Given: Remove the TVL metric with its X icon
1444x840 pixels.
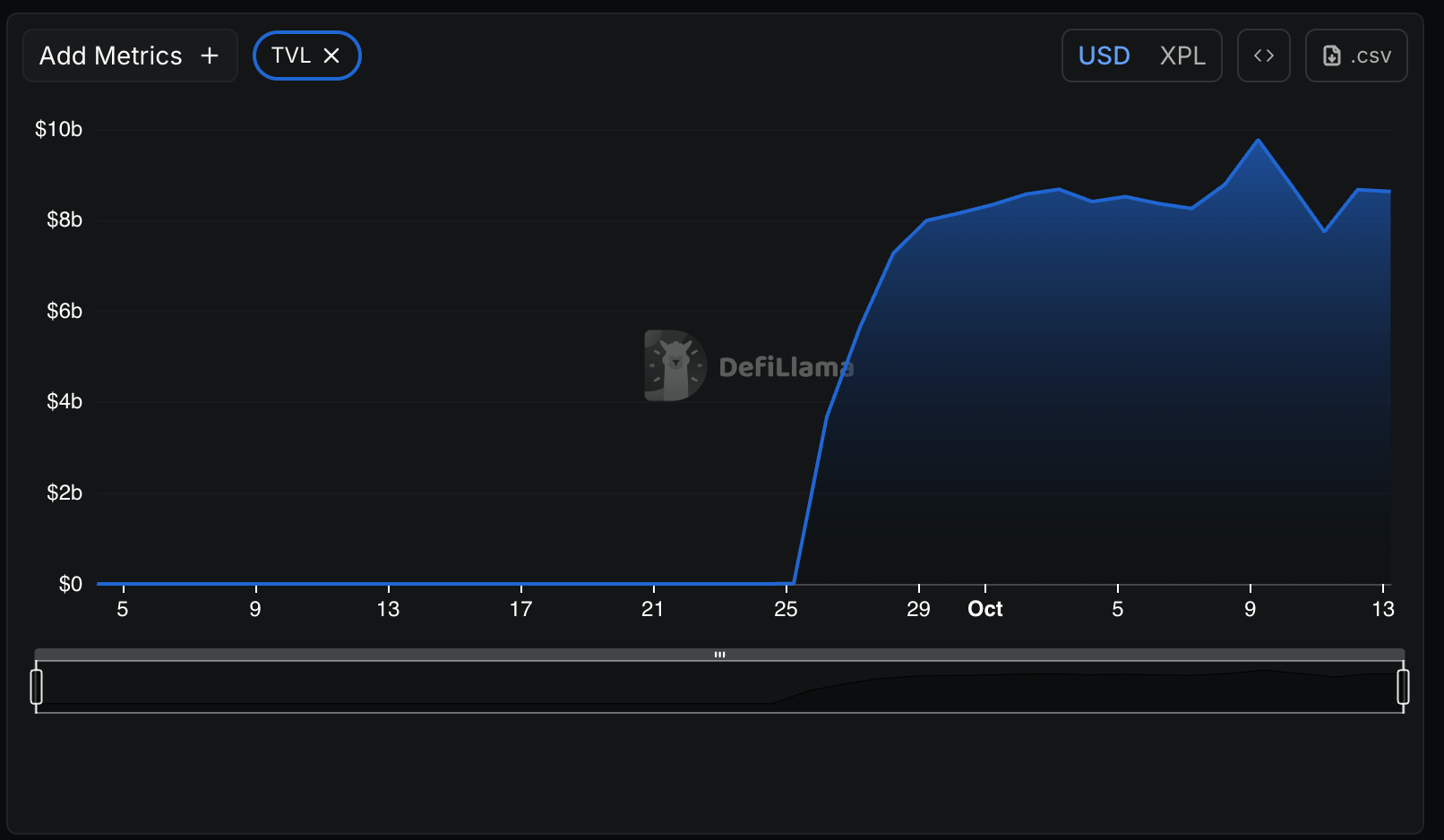Looking at the screenshot, I should [331, 56].
